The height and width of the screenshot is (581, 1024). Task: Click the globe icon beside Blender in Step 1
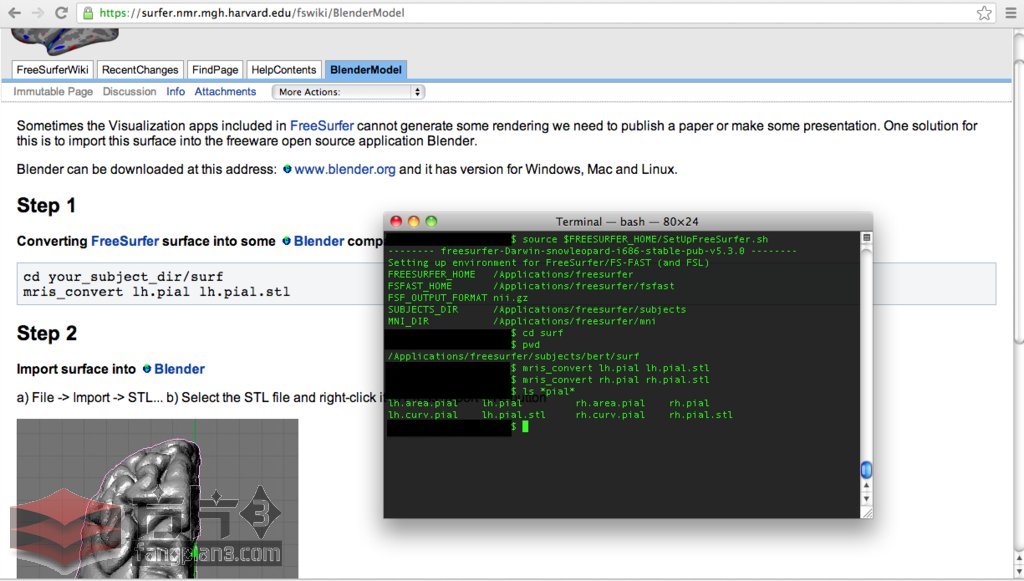(286, 241)
